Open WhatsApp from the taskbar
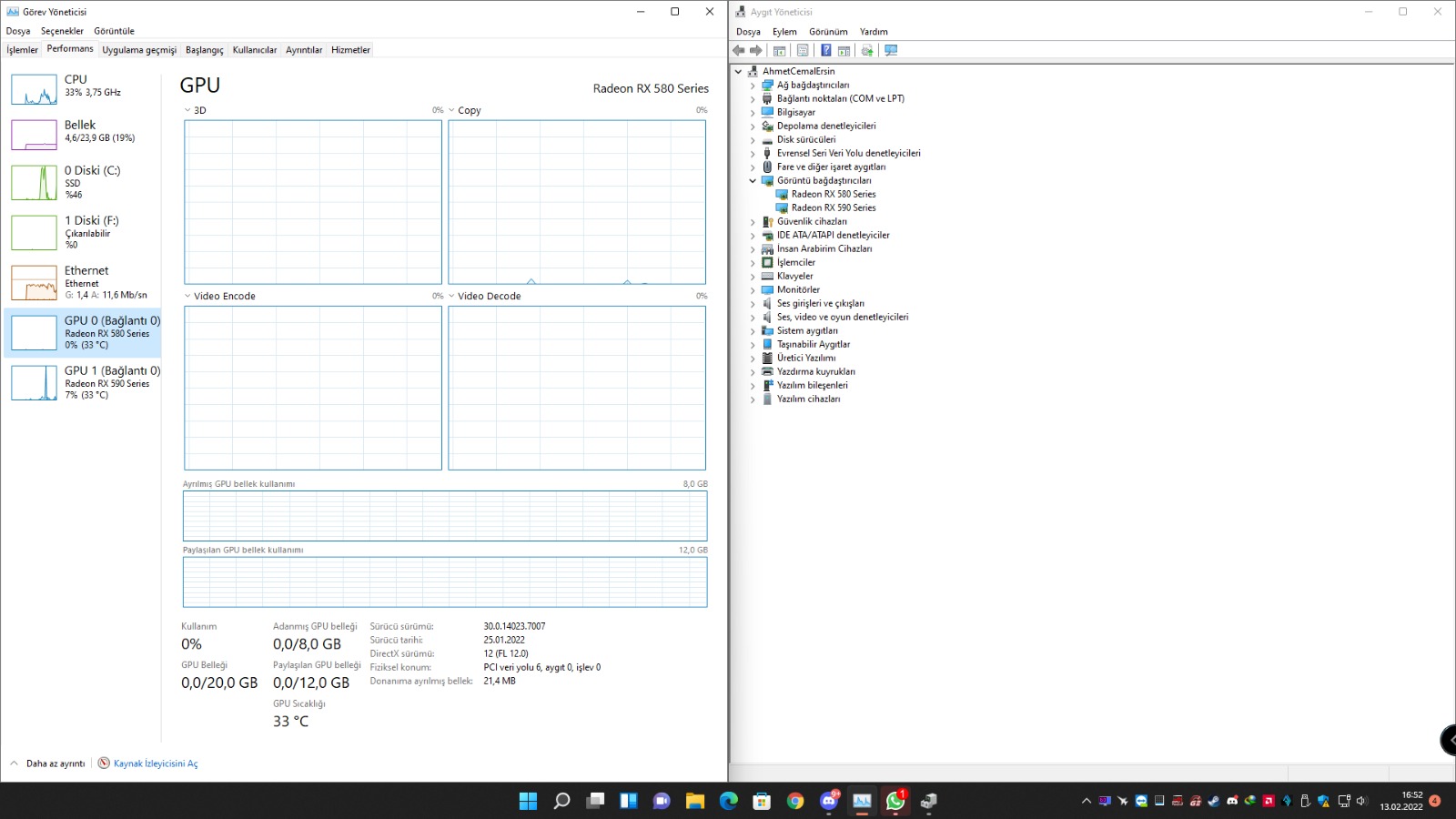The image size is (1456, 819). 896,801
